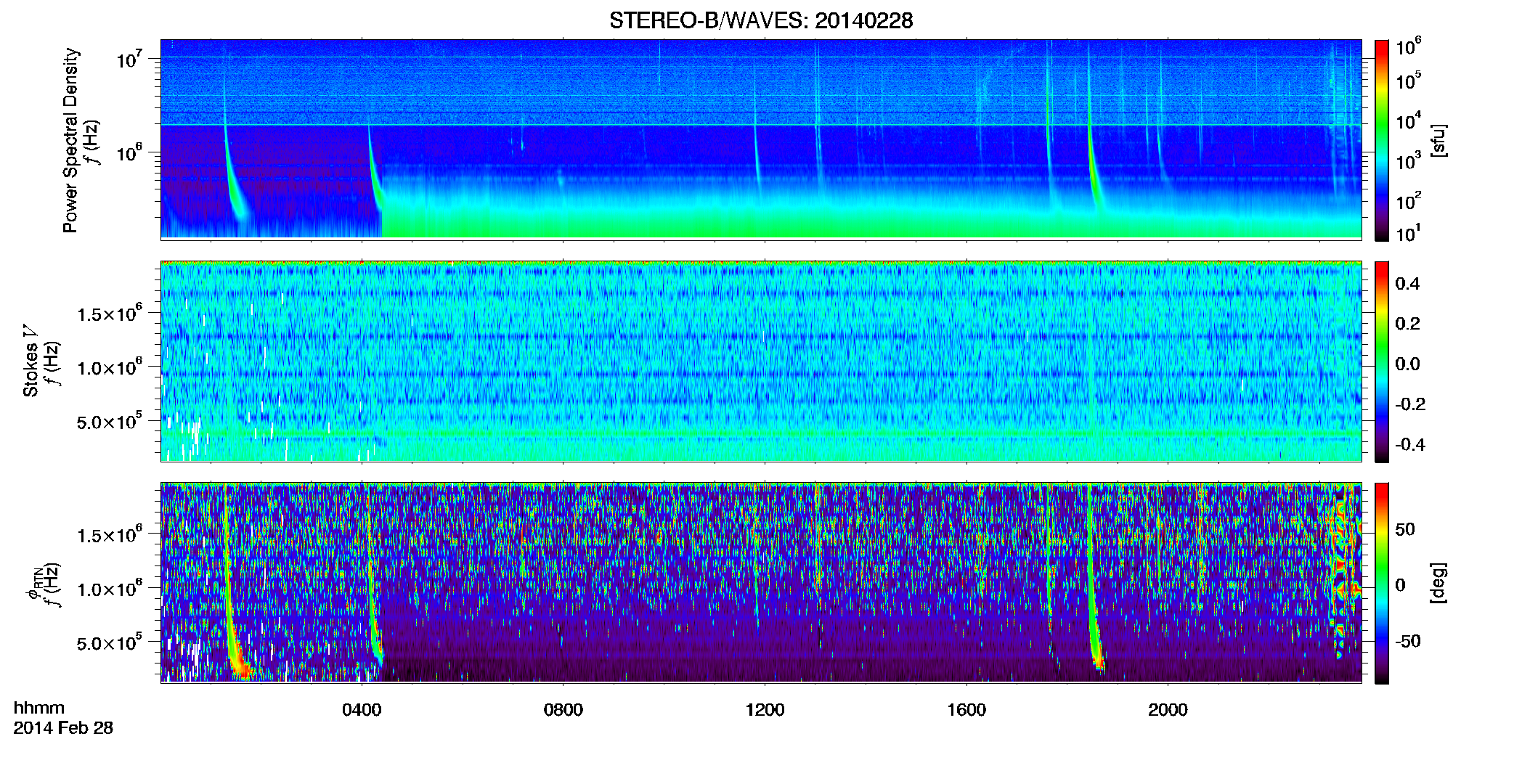Click the 0 label on degree colorbar

tap(1400, 585)
